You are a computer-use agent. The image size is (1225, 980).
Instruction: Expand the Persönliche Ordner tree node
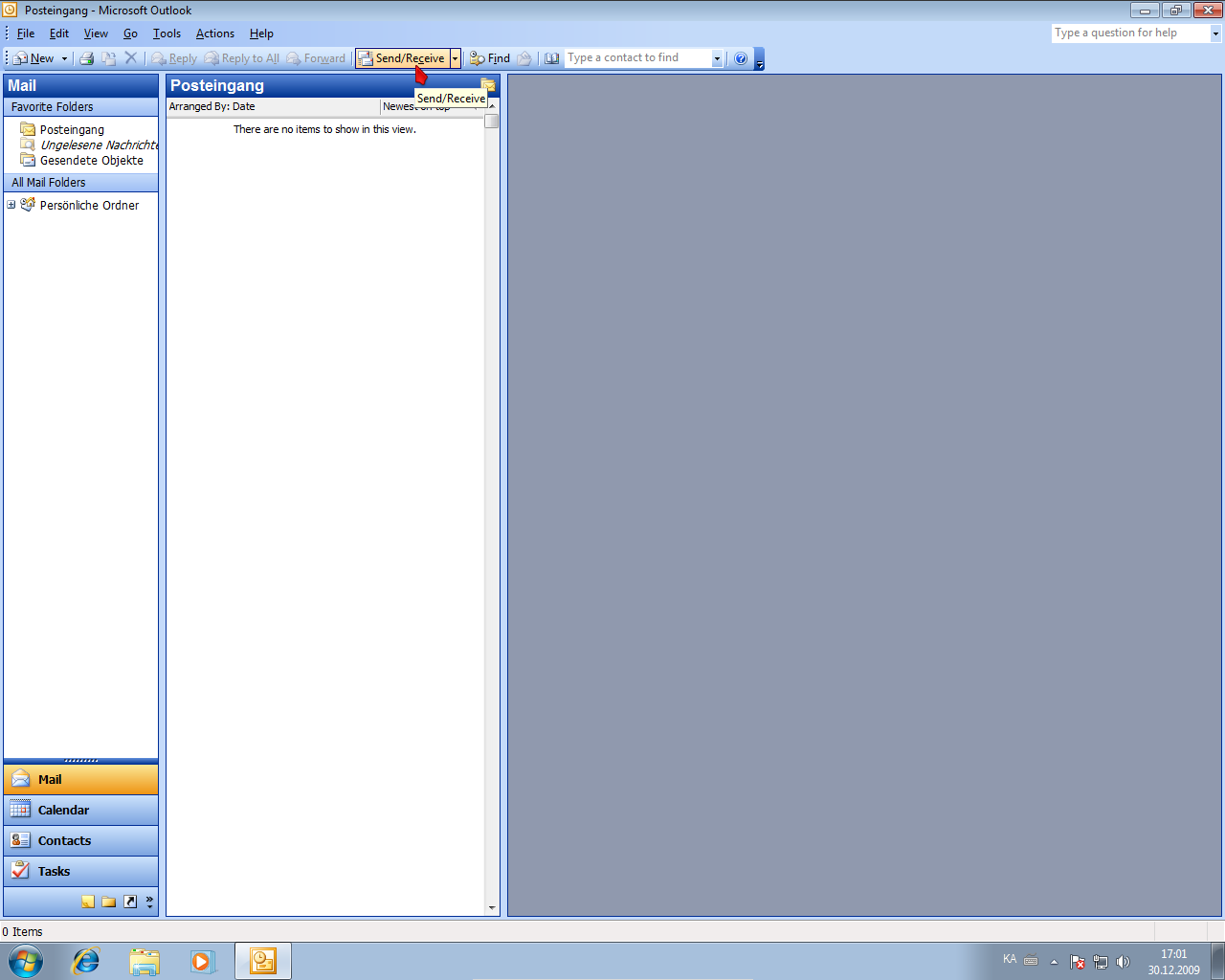click(x=11, y=205)
